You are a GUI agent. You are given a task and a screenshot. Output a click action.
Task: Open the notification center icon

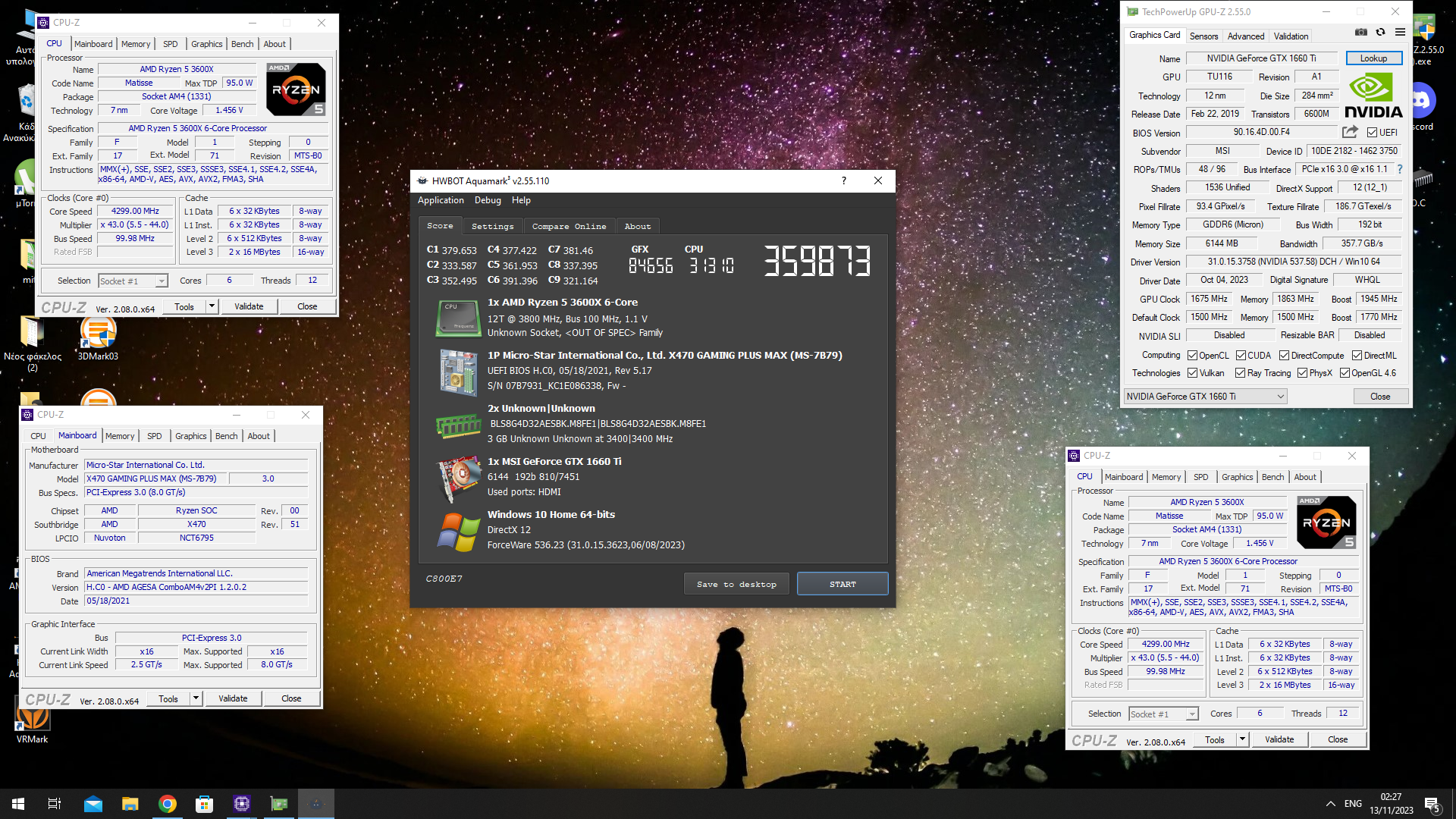click(x=1432, y=804)
